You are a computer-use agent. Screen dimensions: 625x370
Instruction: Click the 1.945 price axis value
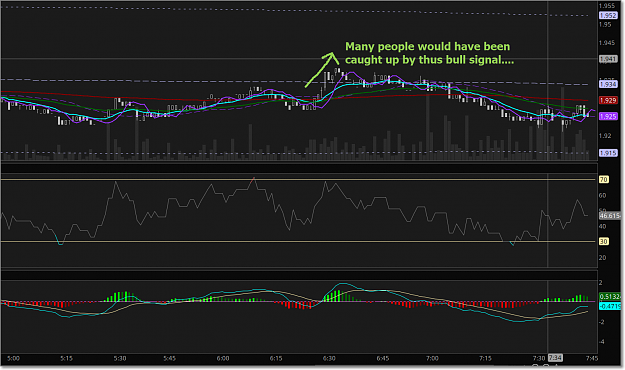coord(607,43)
